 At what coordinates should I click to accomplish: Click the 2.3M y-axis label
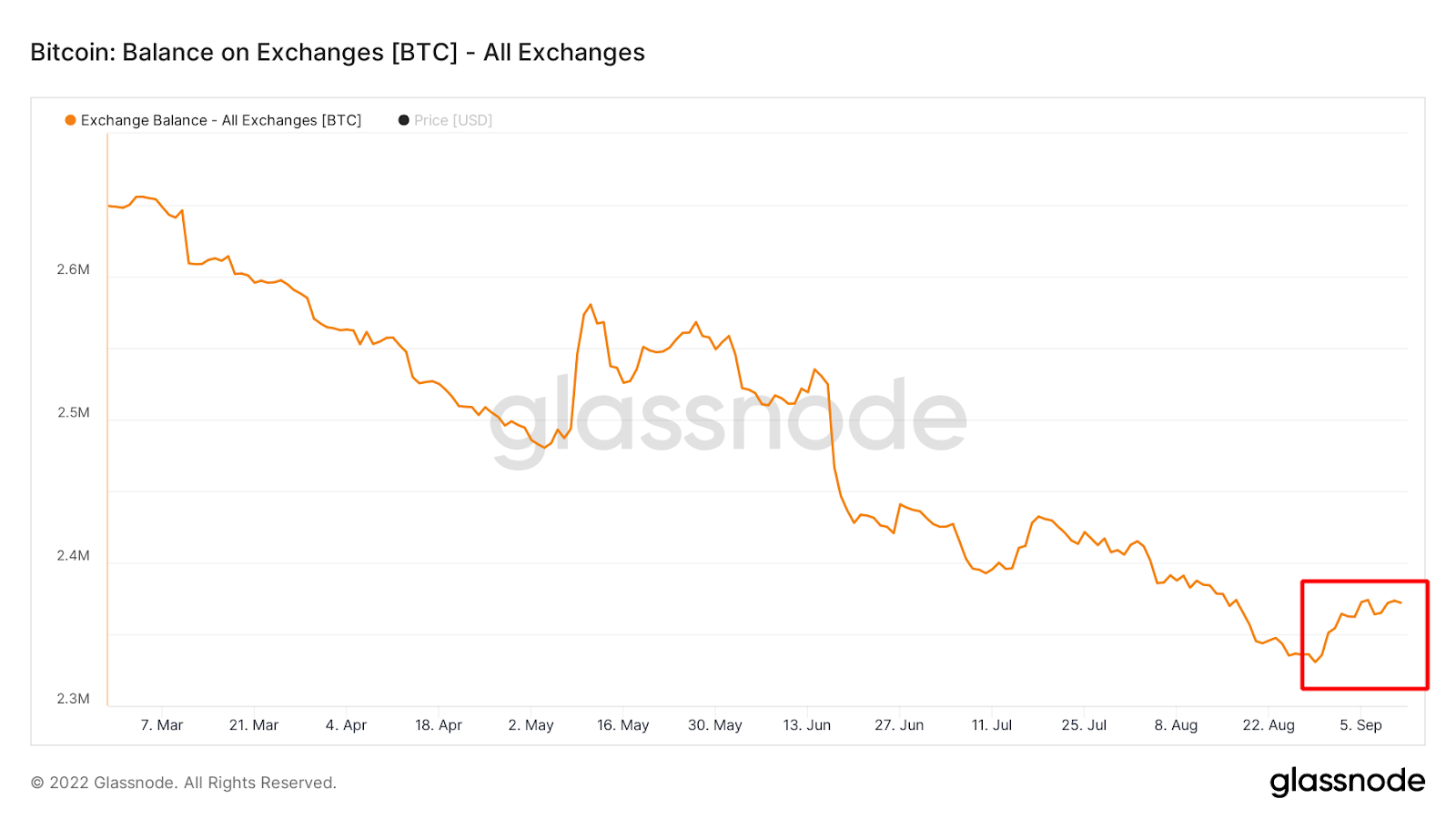coord(74,699)
